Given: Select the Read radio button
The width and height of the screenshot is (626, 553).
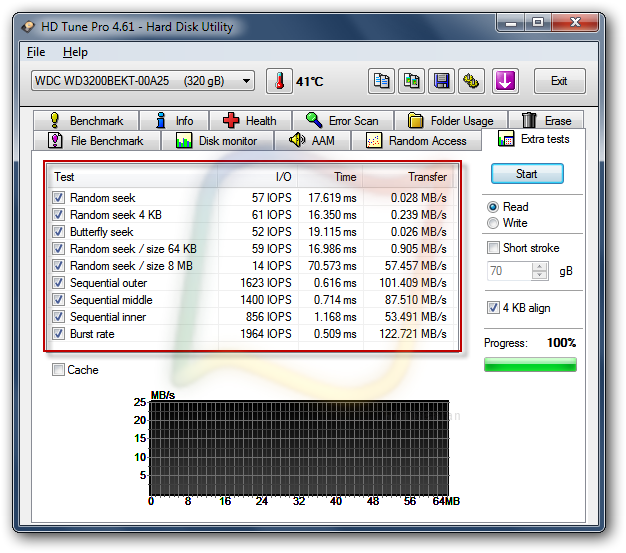Looking at the screenshot, I should [x=493, y=207].
